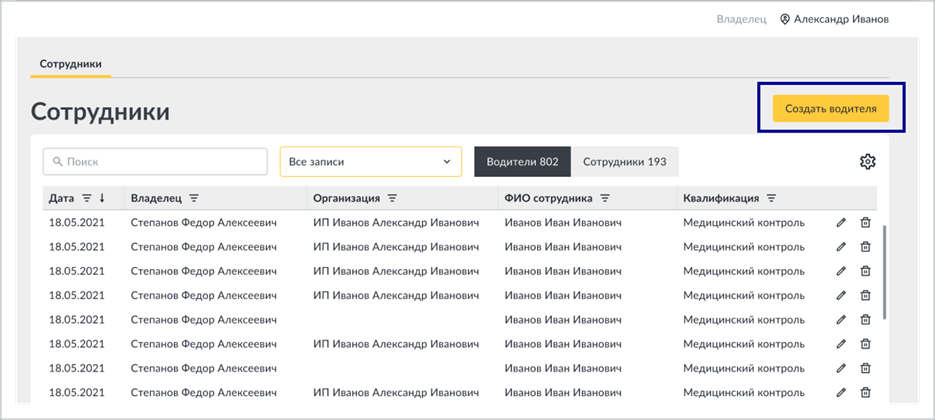Viewport: 935px width, 420px height.
Task: Switch to Сотрудники 193 view
Action: coord(624,162)
